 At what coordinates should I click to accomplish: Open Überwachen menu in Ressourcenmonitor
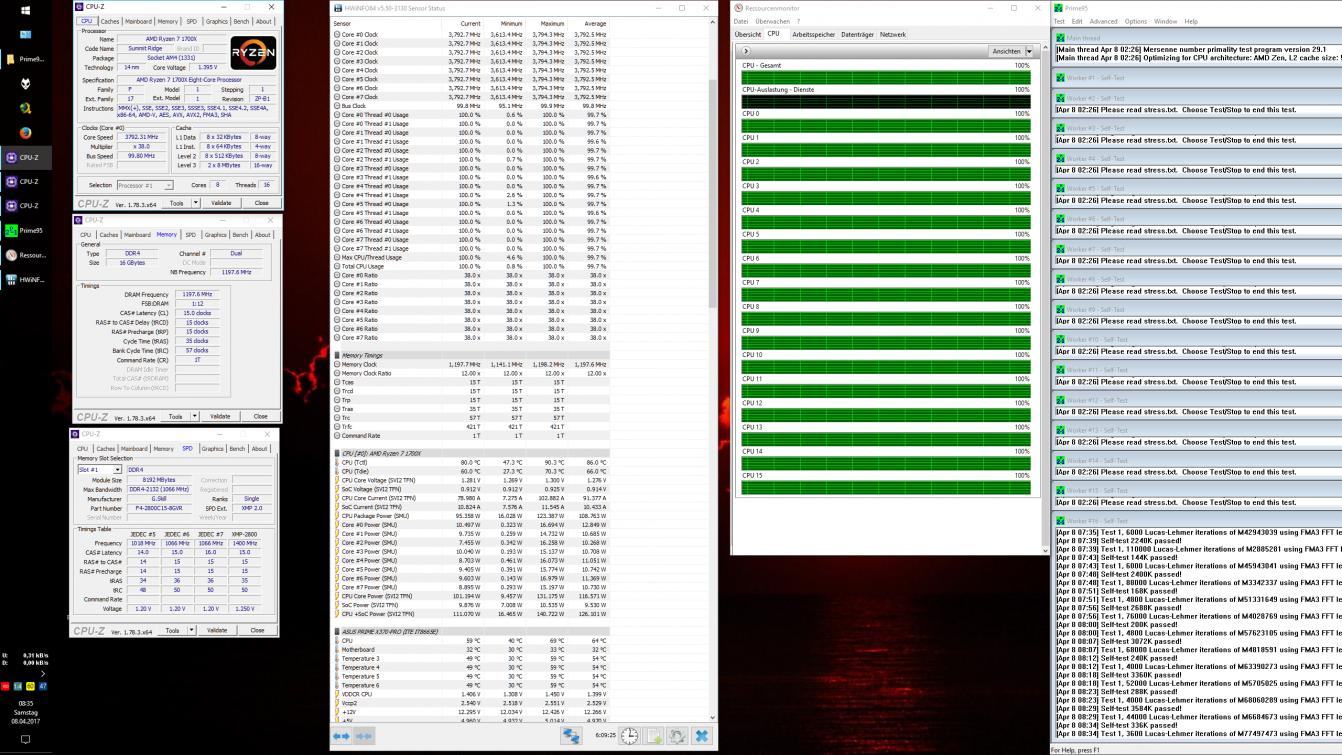click(x=772, y=21)
